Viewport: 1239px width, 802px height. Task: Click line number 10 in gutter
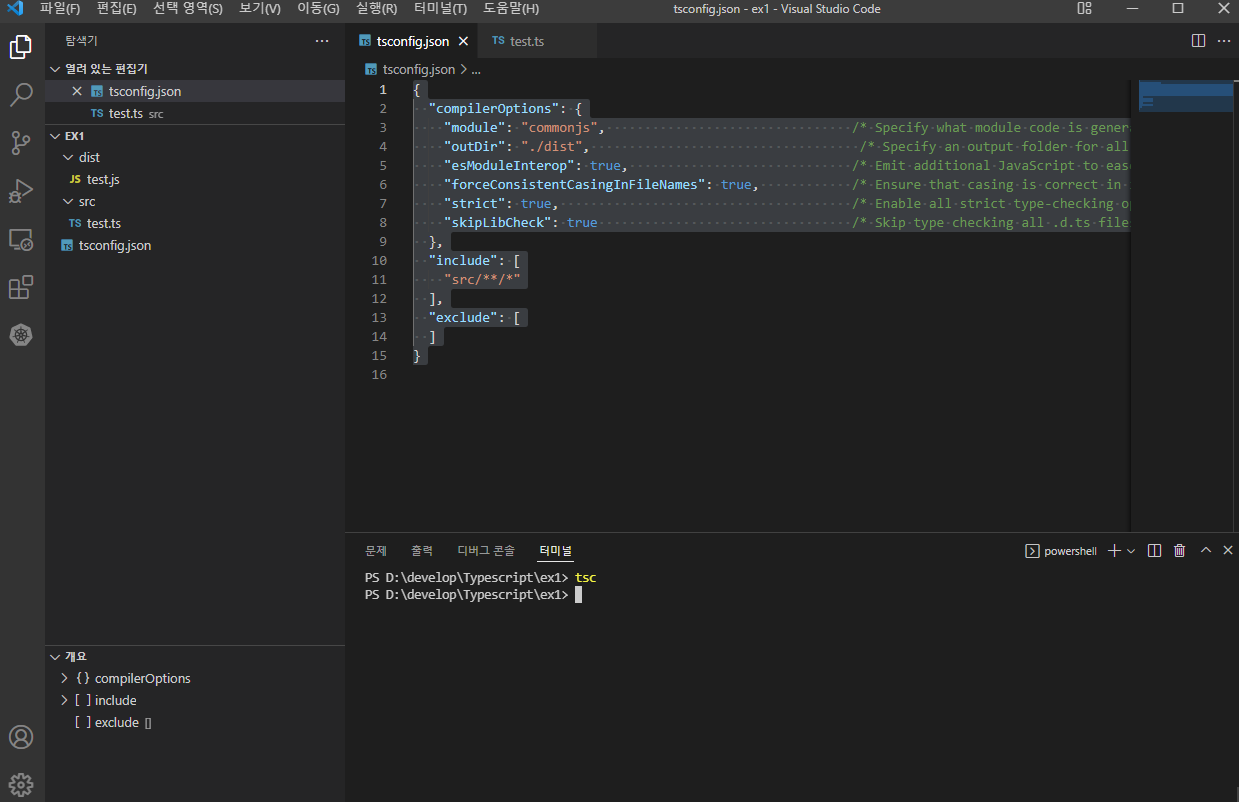tap(379, 260)
